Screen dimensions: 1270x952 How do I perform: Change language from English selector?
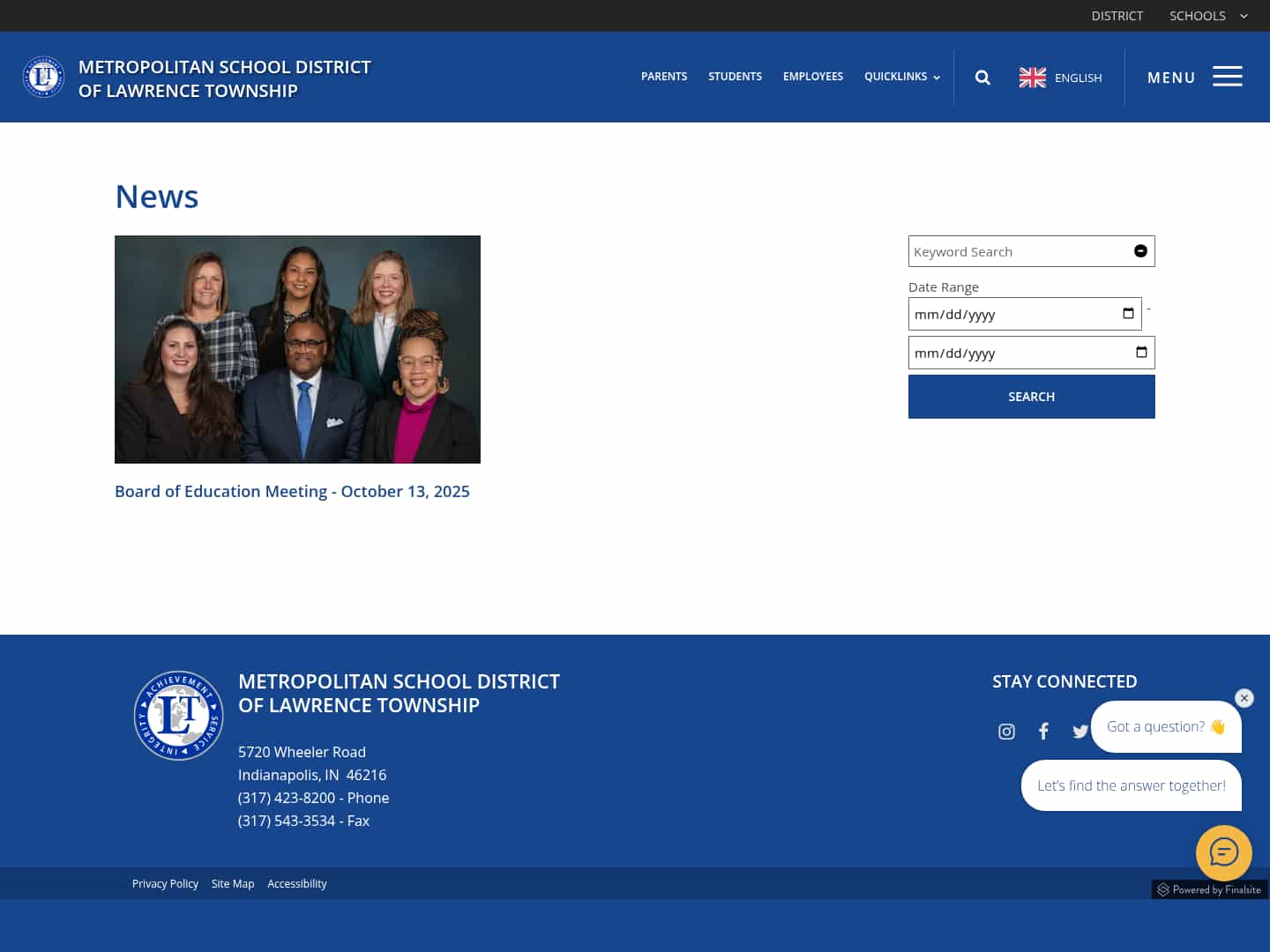click(1061, 78)
